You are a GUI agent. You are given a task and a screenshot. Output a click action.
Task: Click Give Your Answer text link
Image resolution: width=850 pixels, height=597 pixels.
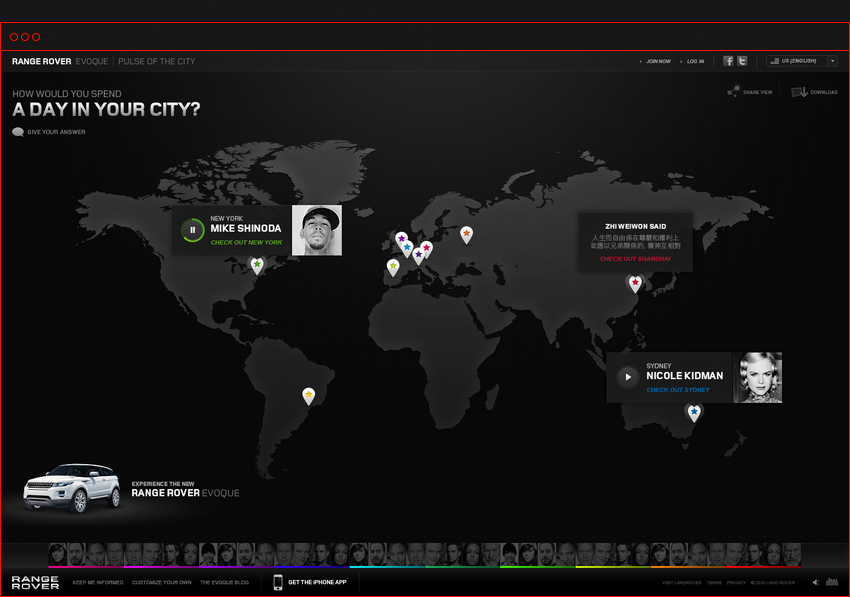point(56,132)
